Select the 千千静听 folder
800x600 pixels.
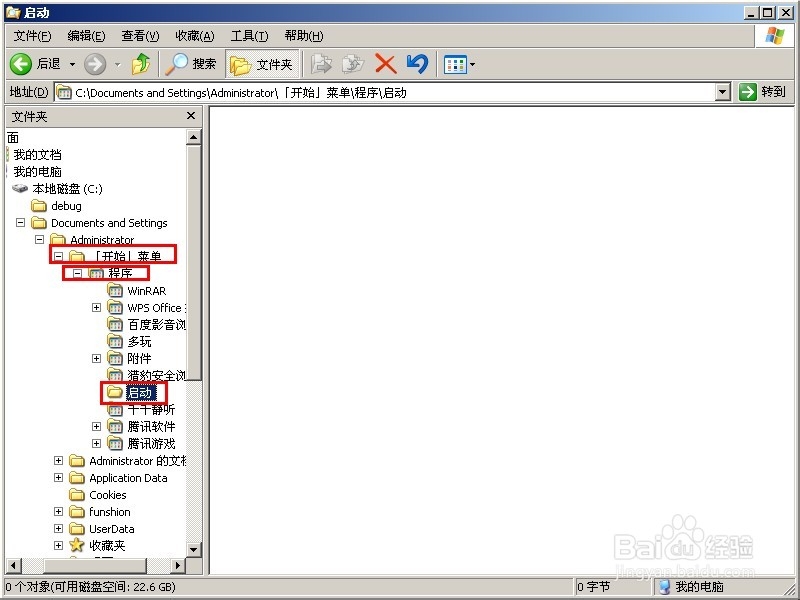coord(151,410)
